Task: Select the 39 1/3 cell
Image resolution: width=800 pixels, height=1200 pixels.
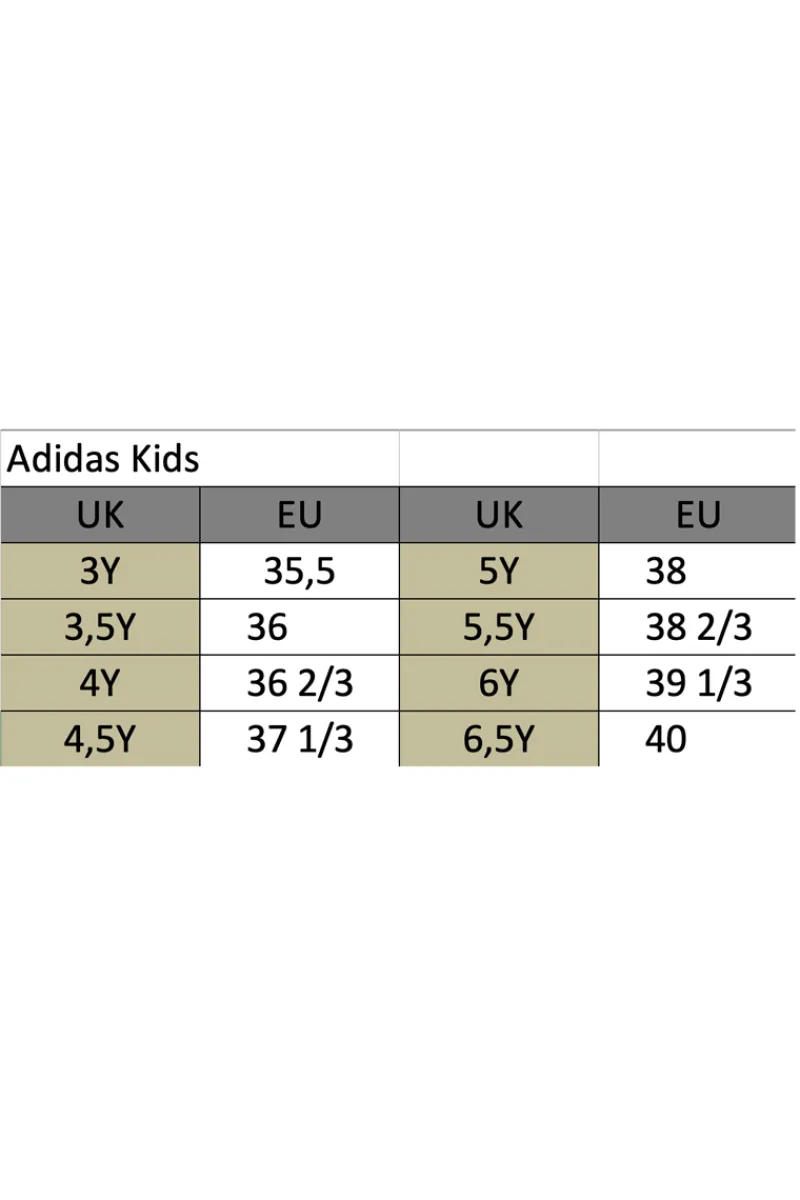Action: 698,683
